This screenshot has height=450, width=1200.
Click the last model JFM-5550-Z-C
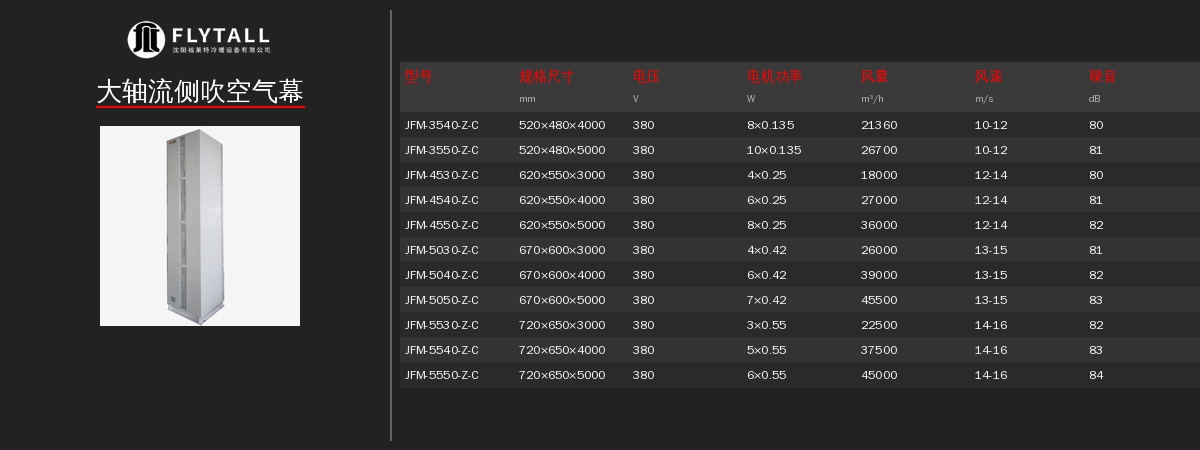(x=442, y=375)
